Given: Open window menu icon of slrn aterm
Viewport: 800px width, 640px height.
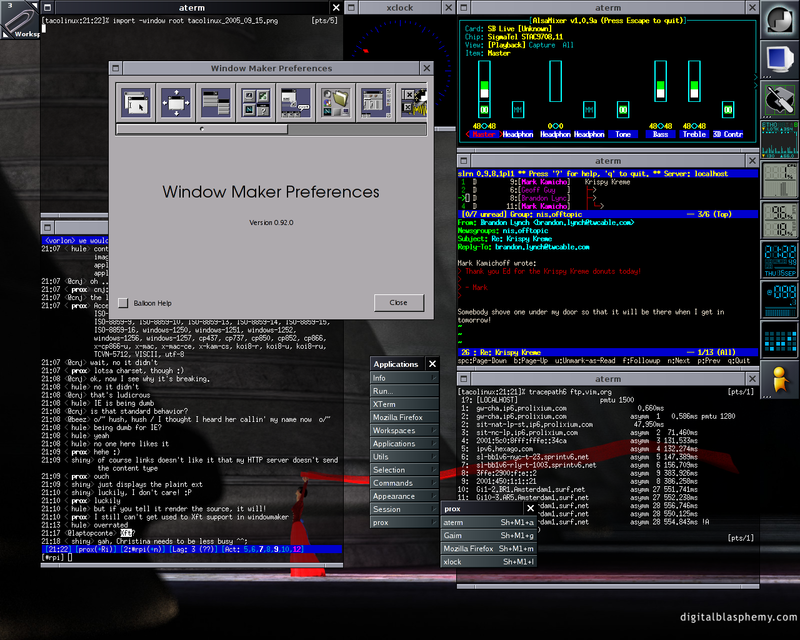Looking at the screenshot, I should 464,161.
